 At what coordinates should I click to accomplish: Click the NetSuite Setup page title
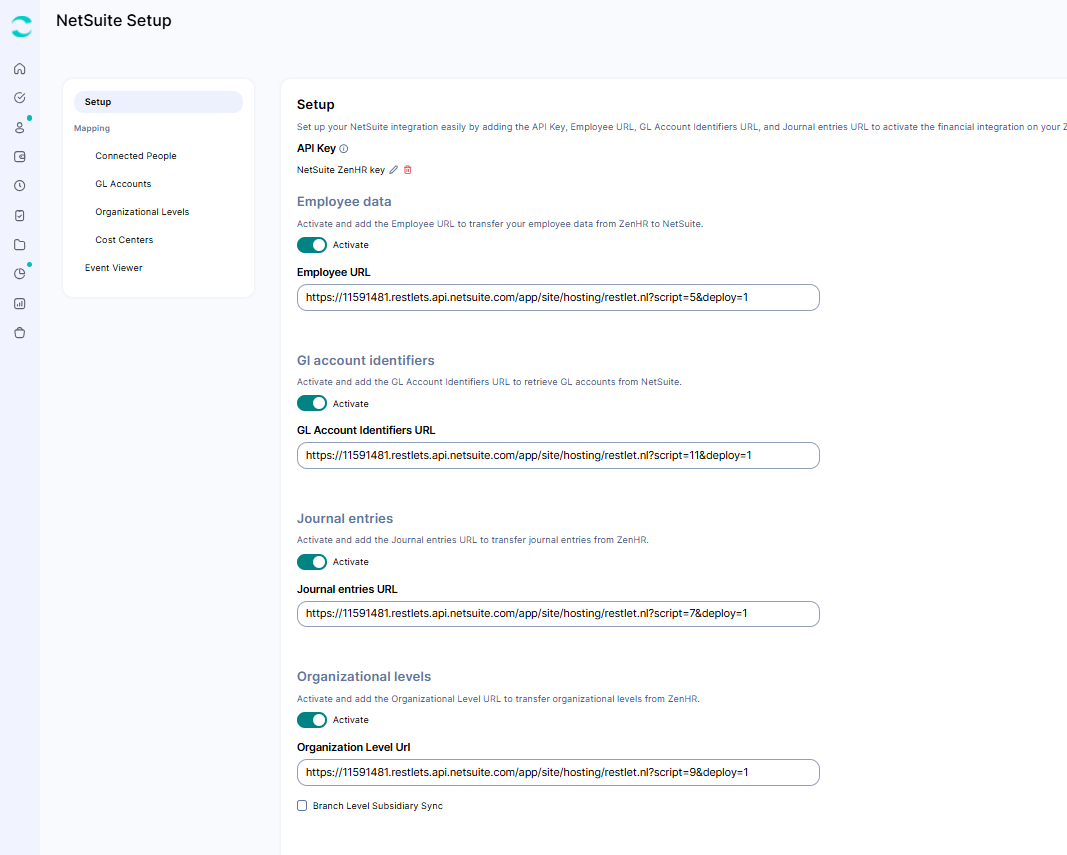114,20
